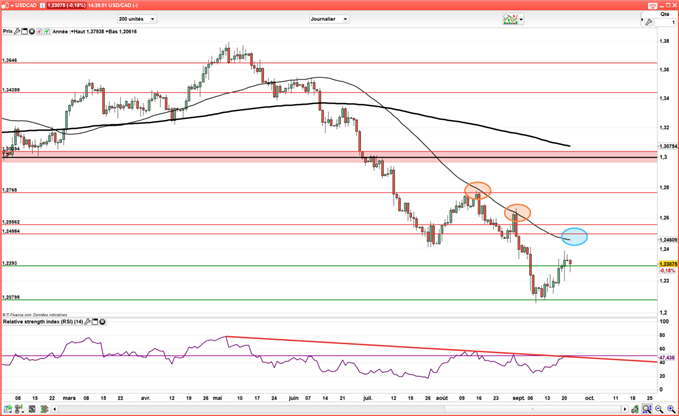This screenshot has height=416, width=679.
Task: Click the first bottom-left chart tool icon
Action: (8, 409)
